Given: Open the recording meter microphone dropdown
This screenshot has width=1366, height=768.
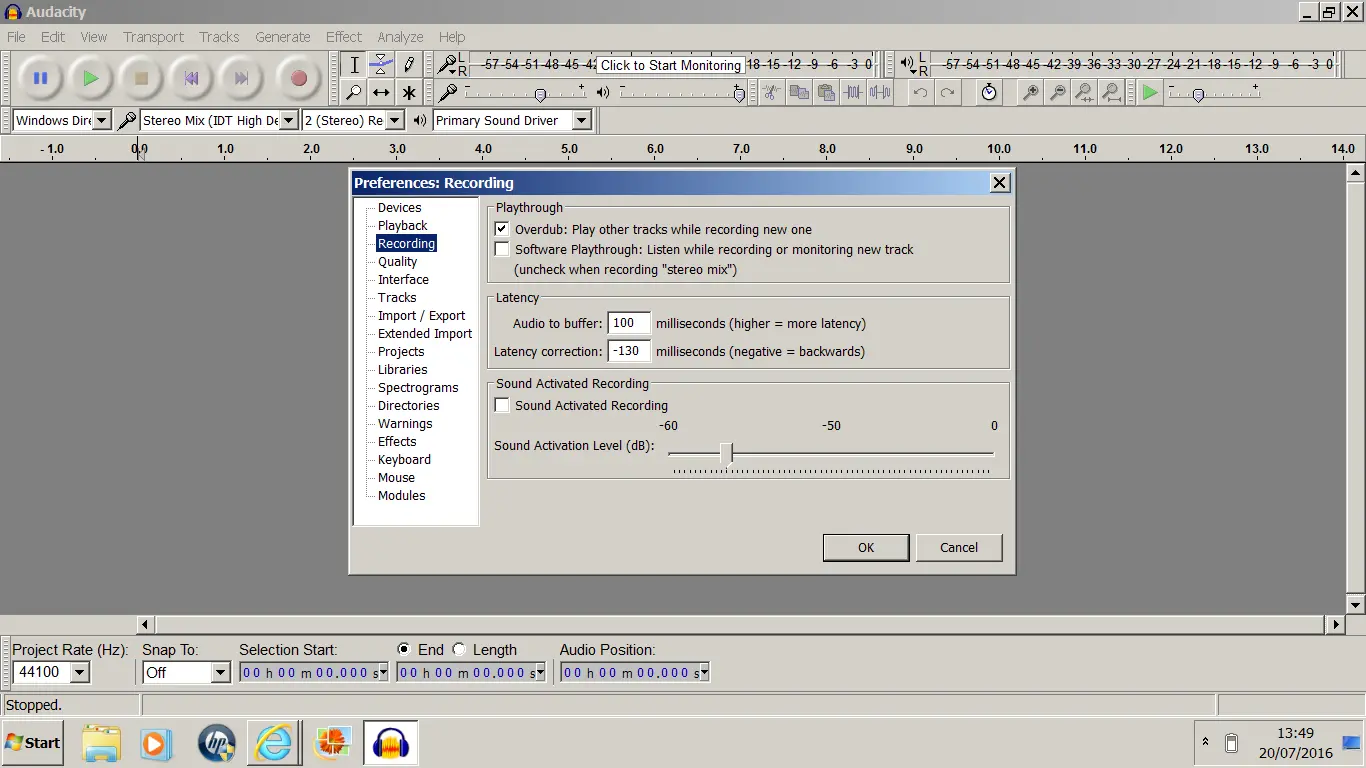Looking at the screenshot, I should (448, 65).
